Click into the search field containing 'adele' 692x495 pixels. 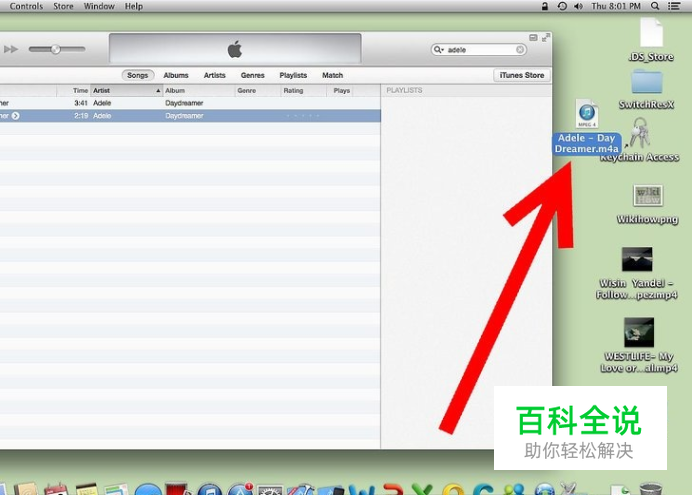(480, 49)
